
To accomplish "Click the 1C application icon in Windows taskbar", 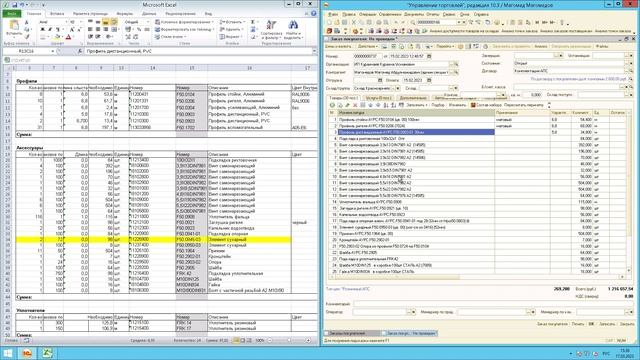I will 27,353.
